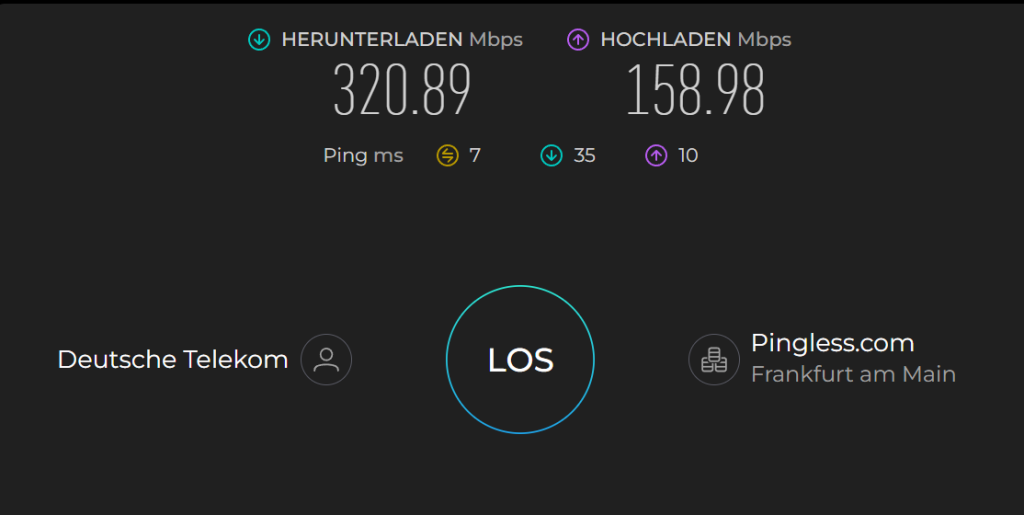Click the idle ping value 7

[x=475, y=155]
